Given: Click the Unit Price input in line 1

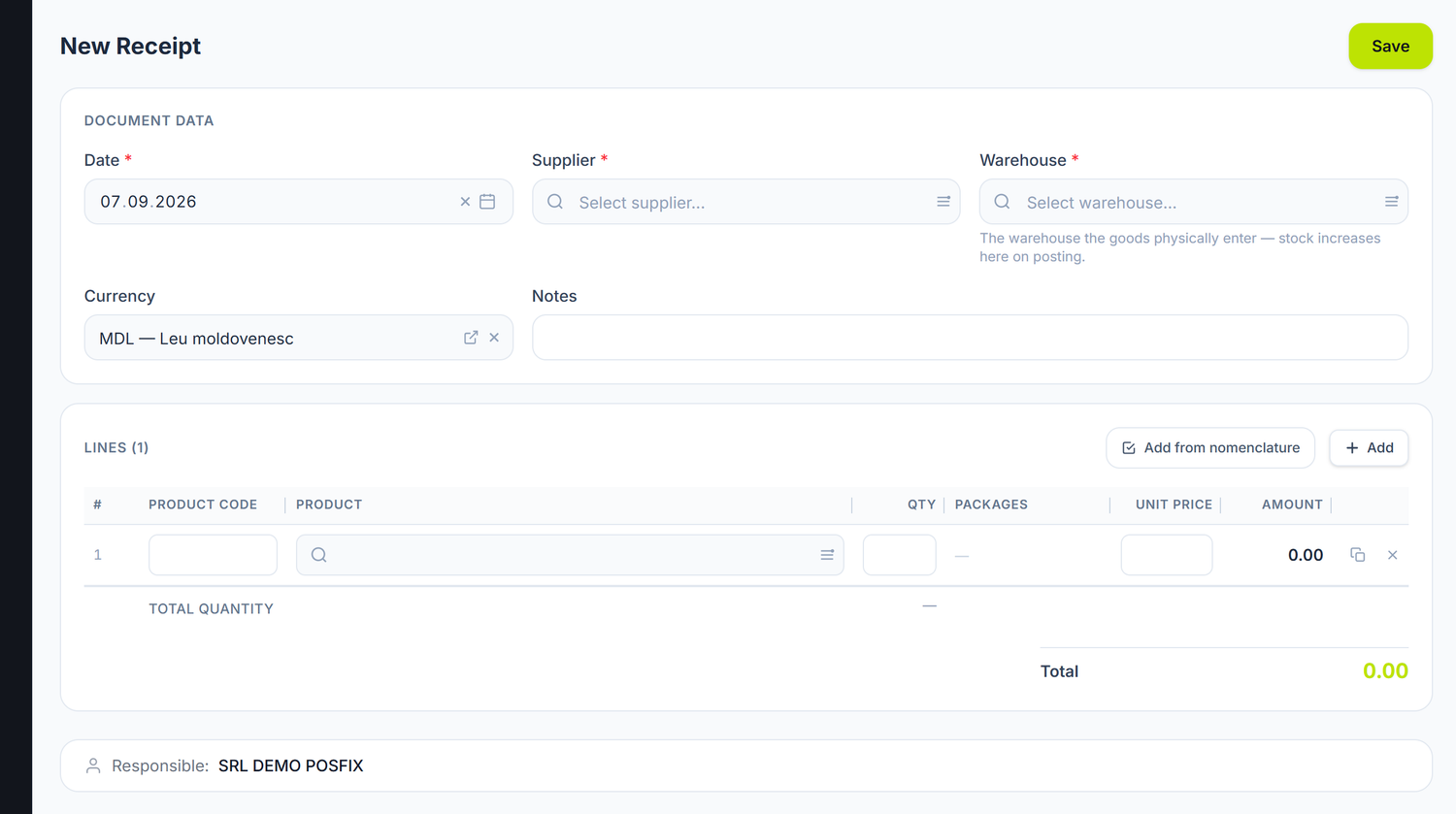Looking at the screenshot, I should point(1167,555).
